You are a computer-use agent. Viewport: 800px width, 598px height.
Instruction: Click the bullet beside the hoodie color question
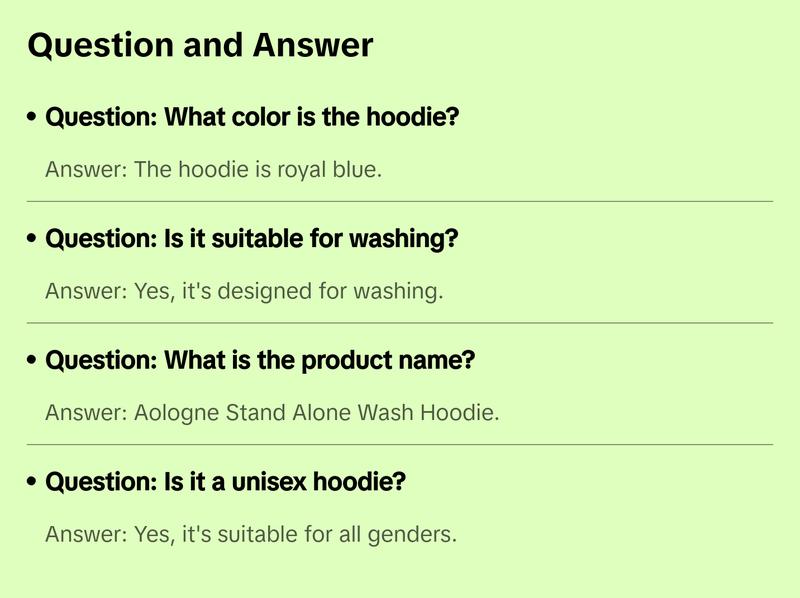tap(32, 118)
